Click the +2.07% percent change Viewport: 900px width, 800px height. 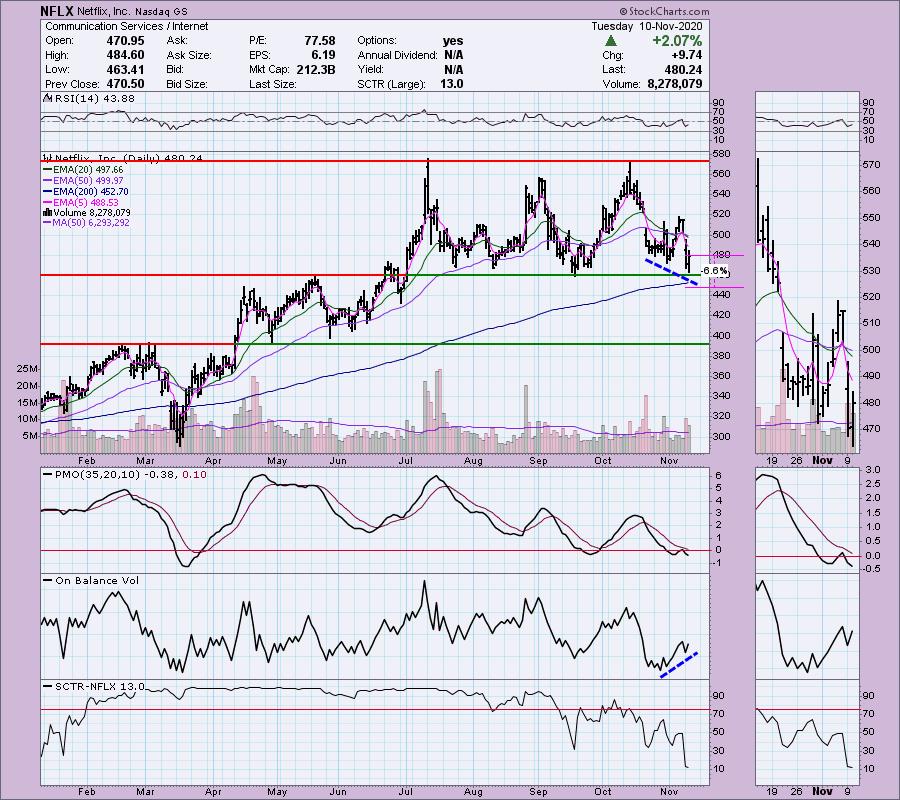click(677, 41)
